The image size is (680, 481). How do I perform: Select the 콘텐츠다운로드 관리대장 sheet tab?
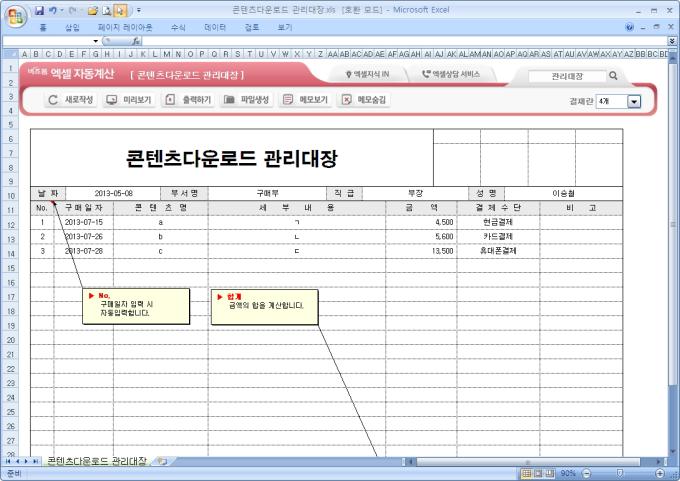pyautogui.click(x=96, y=461)
